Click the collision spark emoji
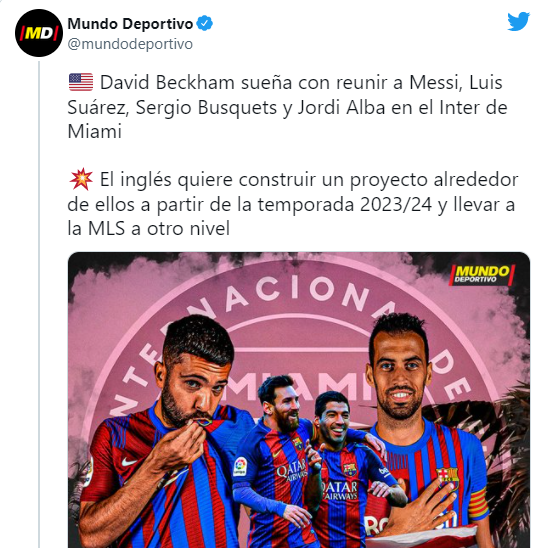The width and height of the screenshot is (541, 548). click(81, 179)
